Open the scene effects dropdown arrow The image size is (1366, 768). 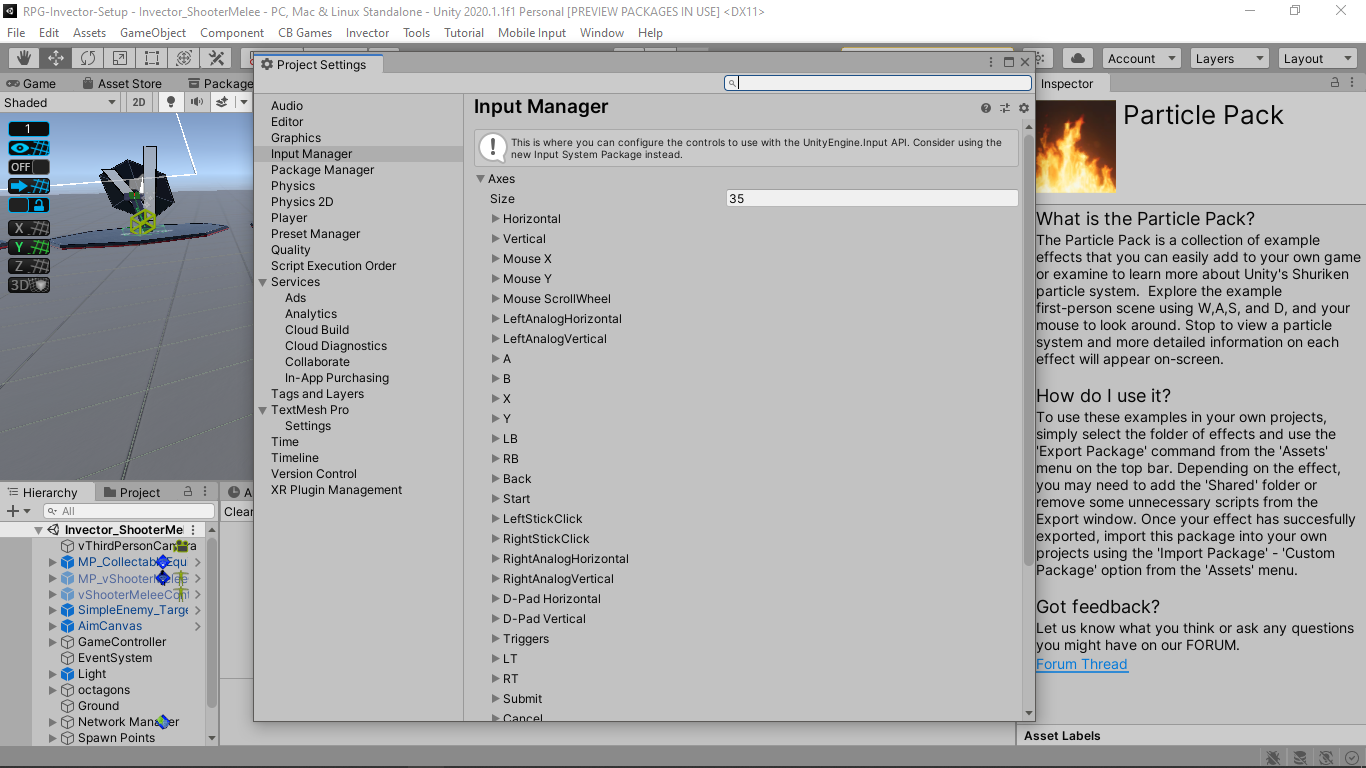243,102
